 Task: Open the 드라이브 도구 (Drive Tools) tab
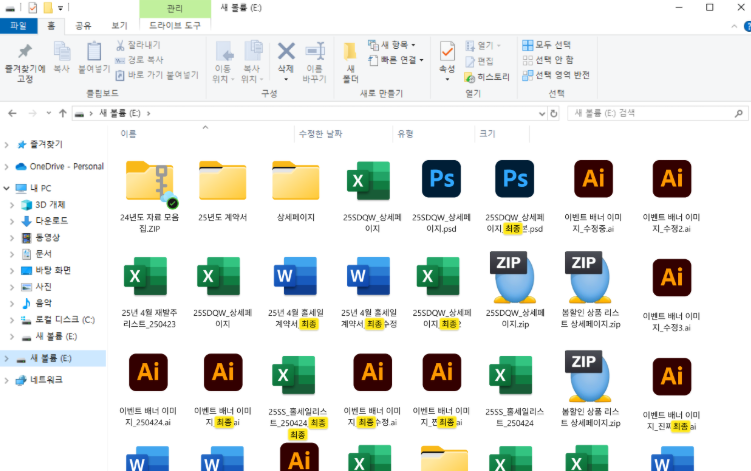[x=175, y=26]
